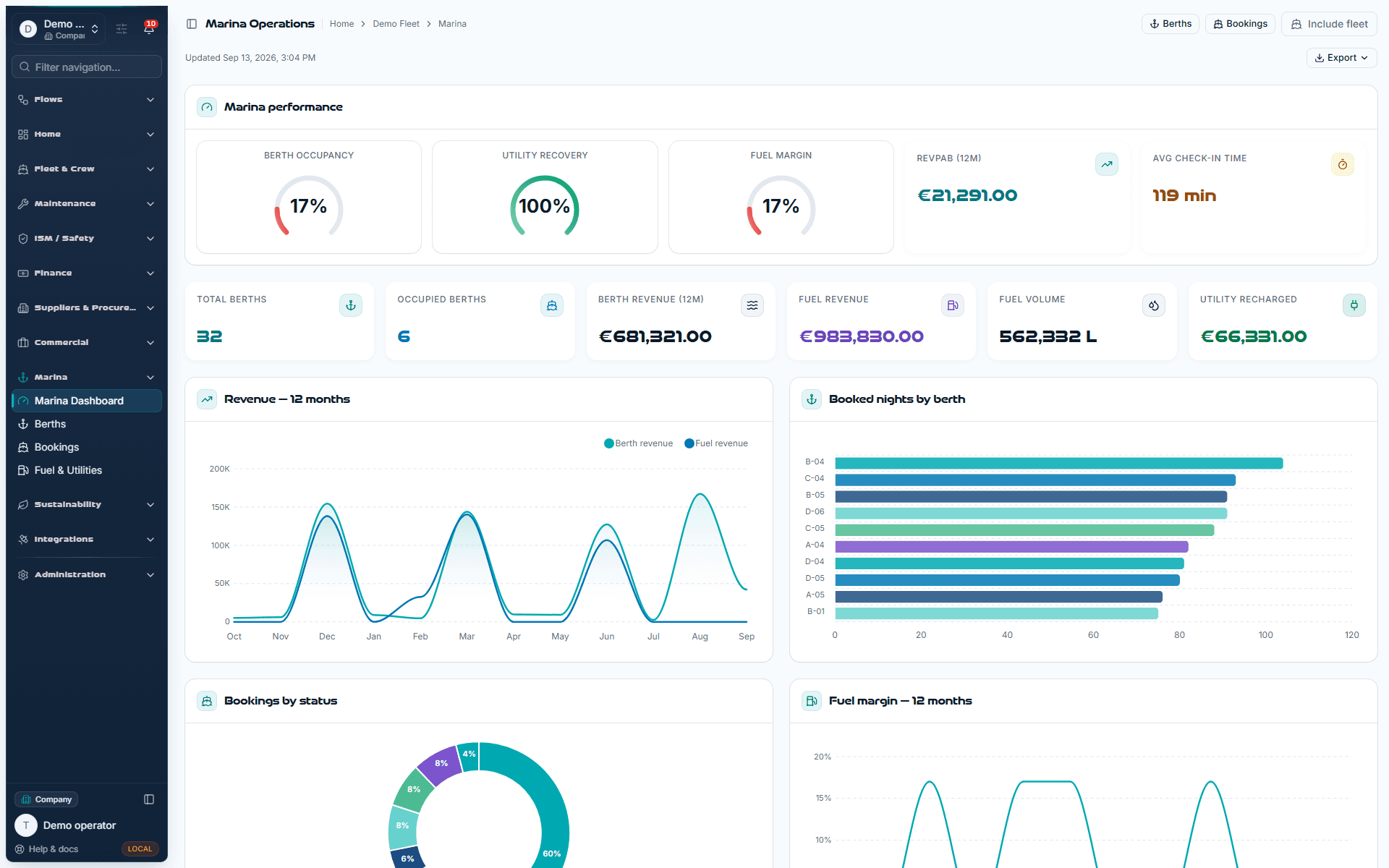Toggle sidebar panel icon beside Marina Operations
Screen dimensions: 1389x868
click(x=192, y=24)
